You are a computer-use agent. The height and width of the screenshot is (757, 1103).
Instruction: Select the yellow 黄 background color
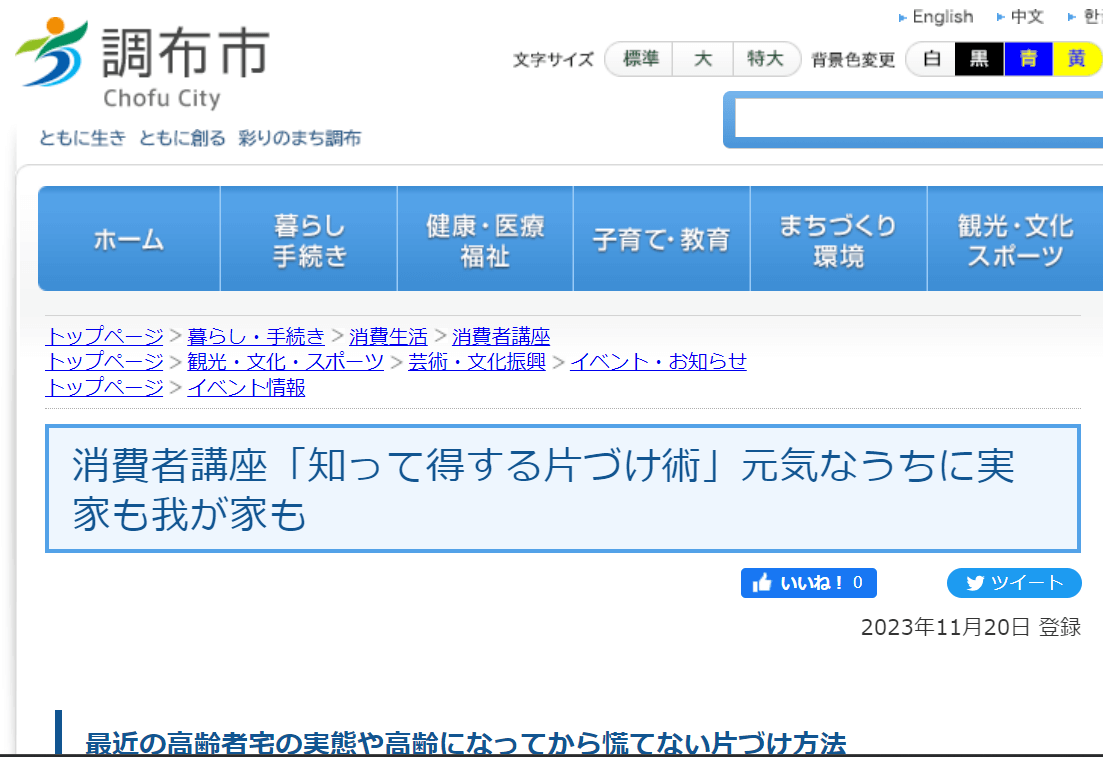tap(1076, 59)
